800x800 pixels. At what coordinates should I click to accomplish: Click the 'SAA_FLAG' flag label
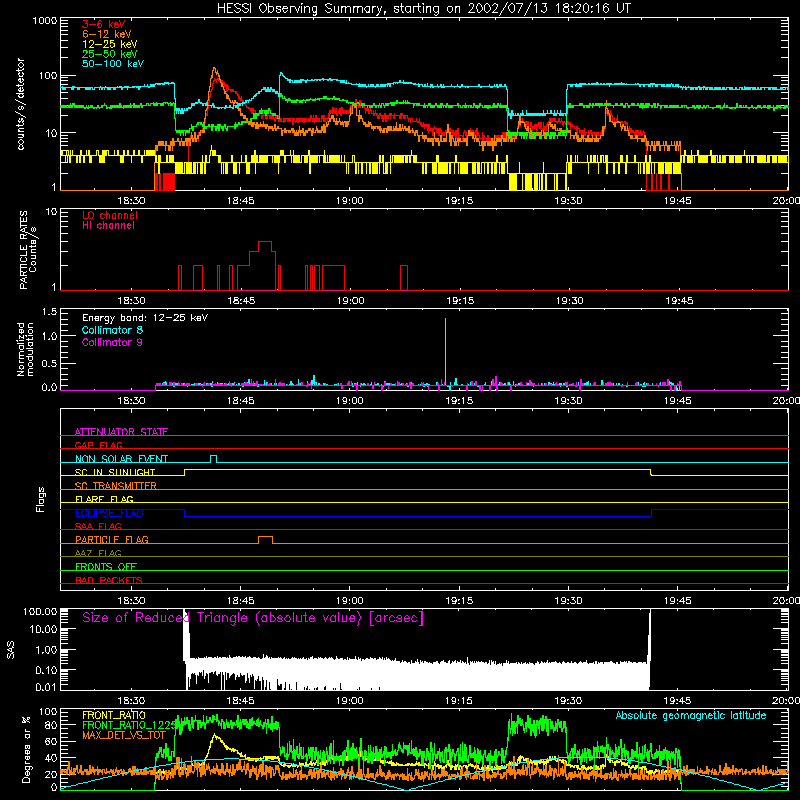coord(98,526)
